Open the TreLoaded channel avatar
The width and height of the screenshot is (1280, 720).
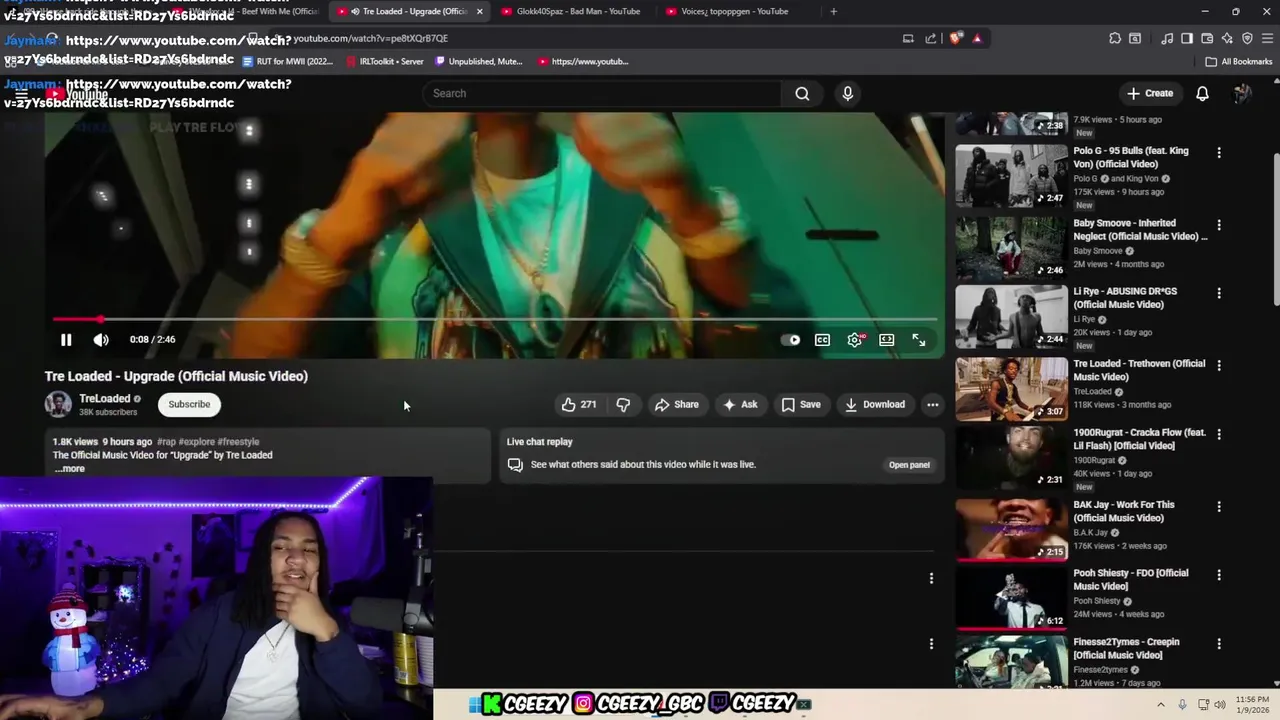click(x=58, y=404)
